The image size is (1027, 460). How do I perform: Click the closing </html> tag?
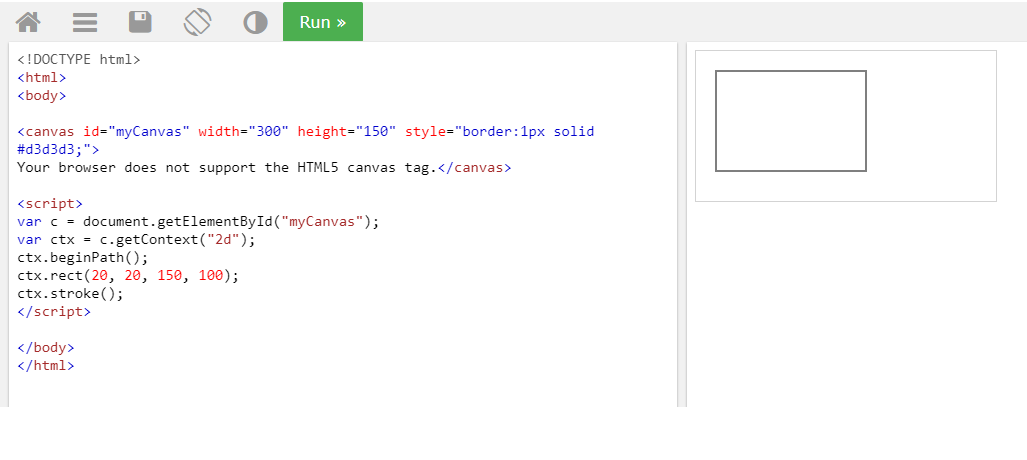tap(46, 365)
